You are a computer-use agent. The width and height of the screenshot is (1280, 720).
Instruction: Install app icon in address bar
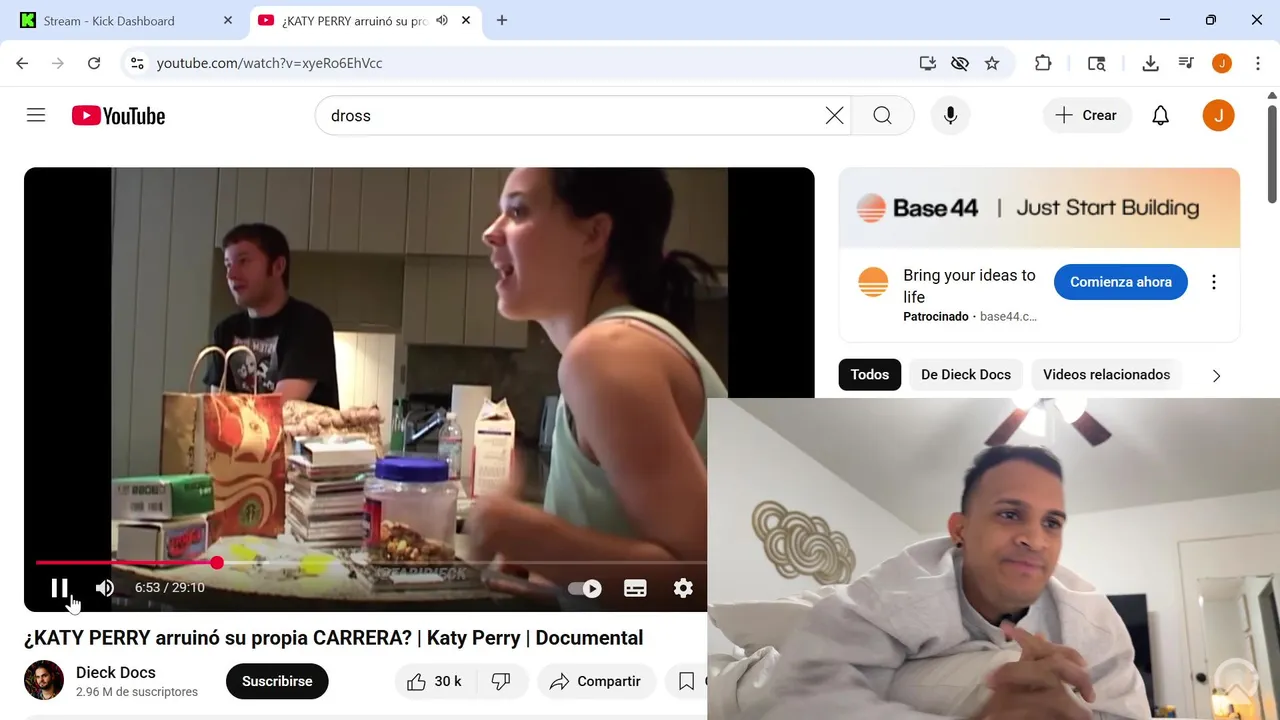928,63
